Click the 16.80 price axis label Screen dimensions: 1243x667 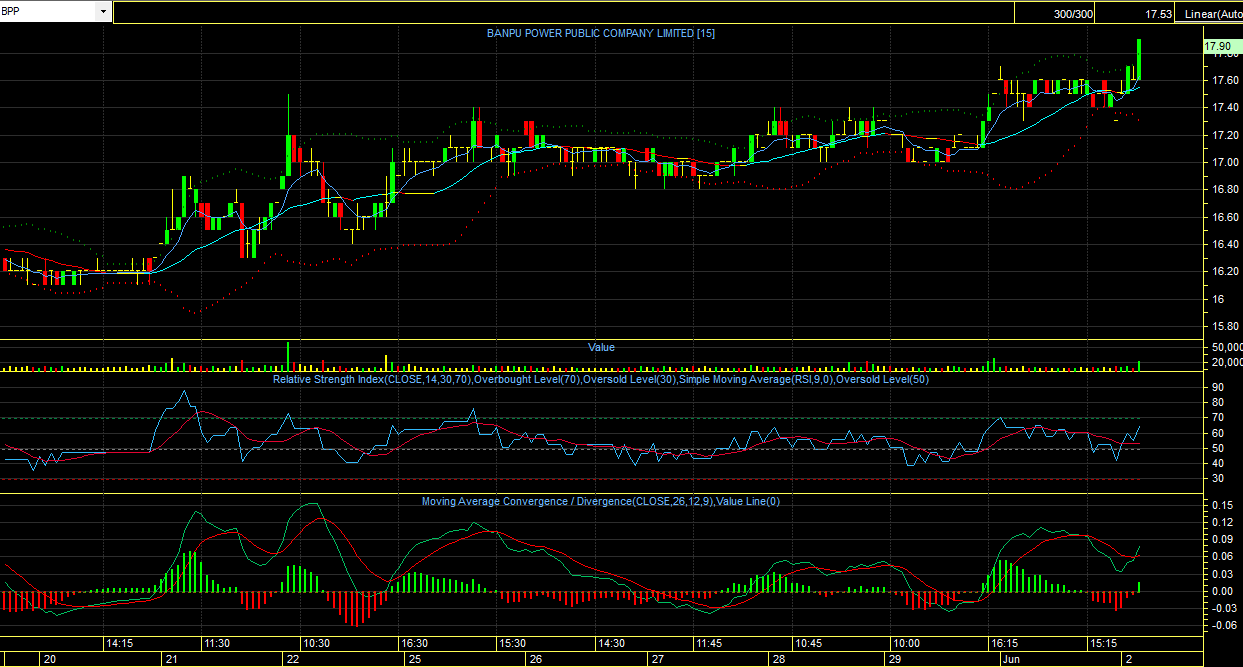(x=1224, y=189)
